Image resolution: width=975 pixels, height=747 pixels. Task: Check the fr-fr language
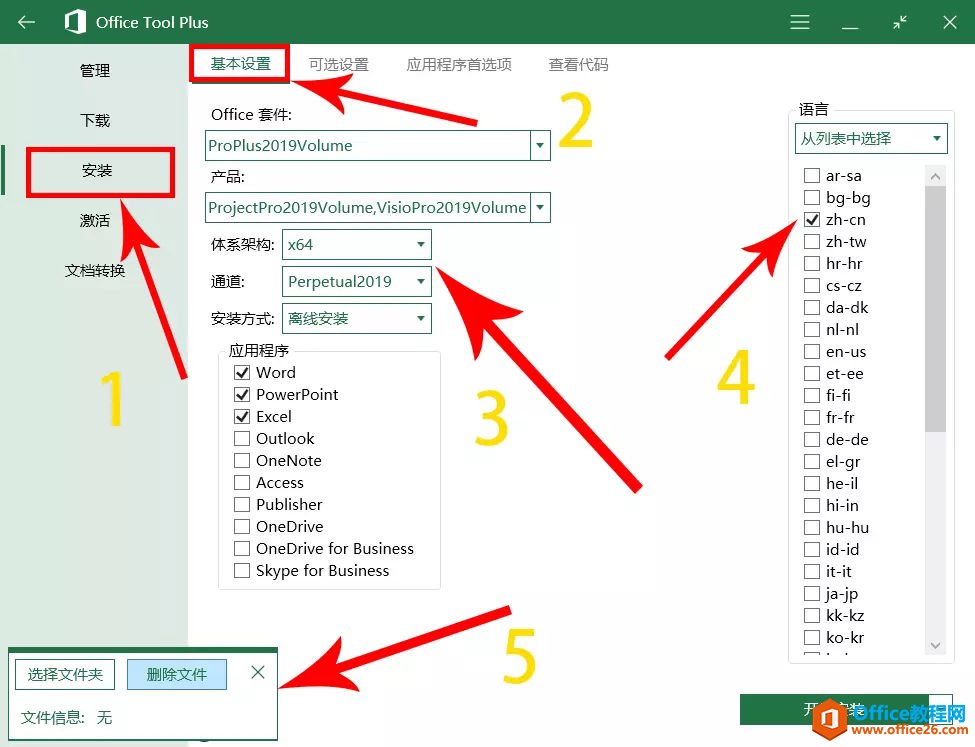(811, 417)
